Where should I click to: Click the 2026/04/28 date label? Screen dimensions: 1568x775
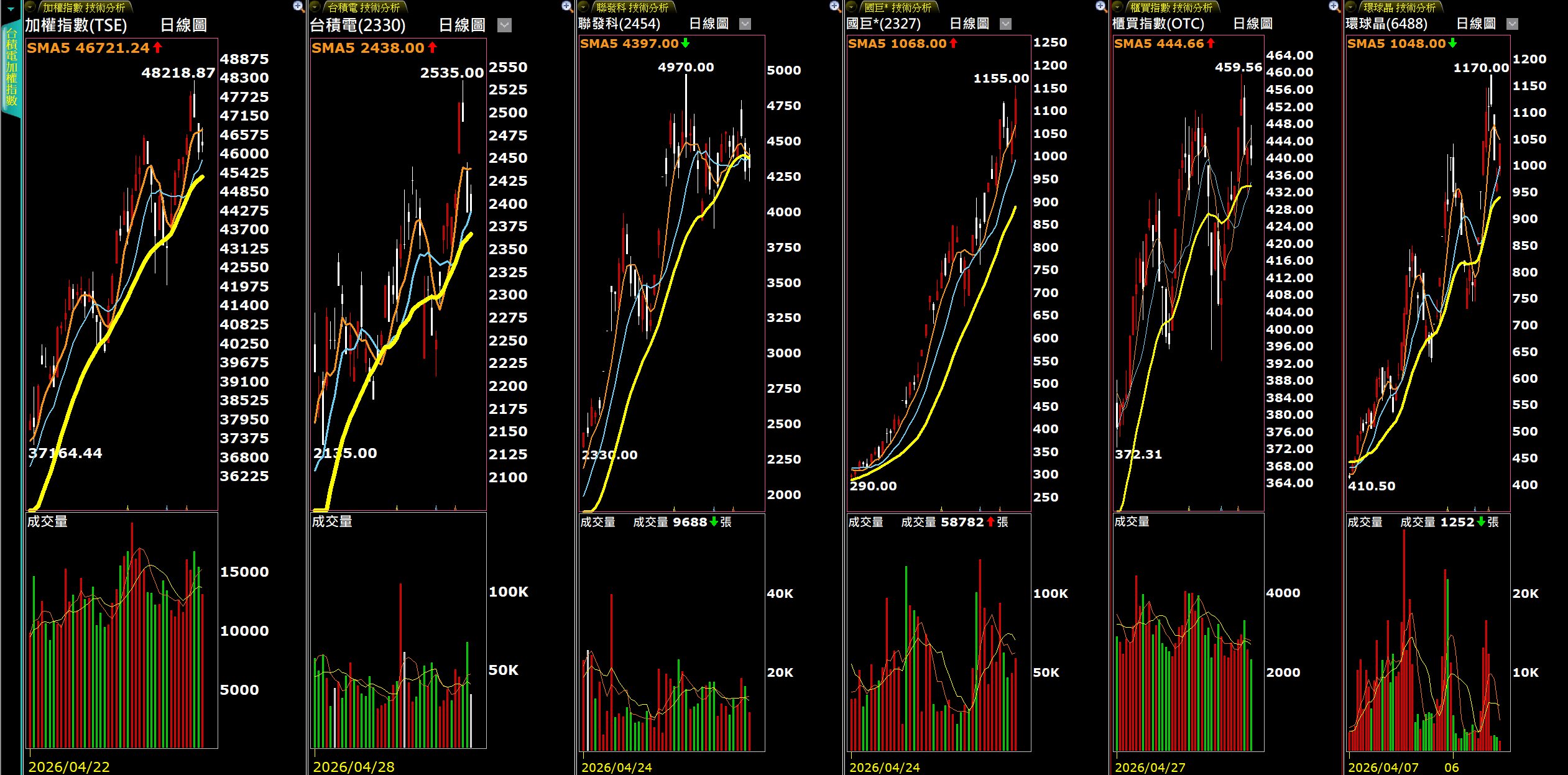(354, 767)
